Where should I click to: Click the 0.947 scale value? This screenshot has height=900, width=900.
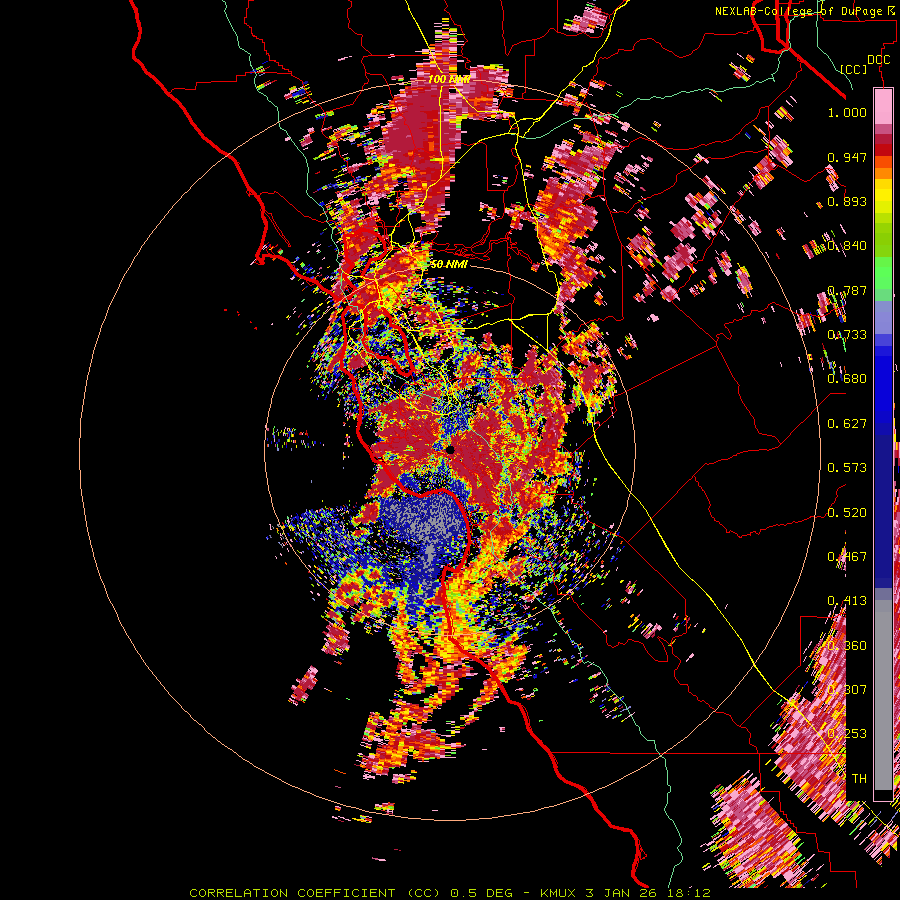[x=847, y=157]
